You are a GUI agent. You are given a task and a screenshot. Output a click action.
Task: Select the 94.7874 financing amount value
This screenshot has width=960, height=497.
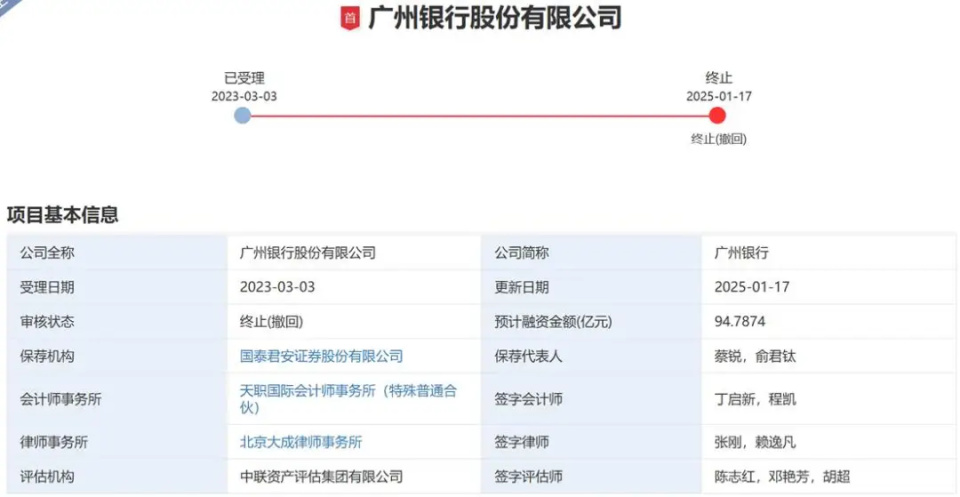(740, 321)
